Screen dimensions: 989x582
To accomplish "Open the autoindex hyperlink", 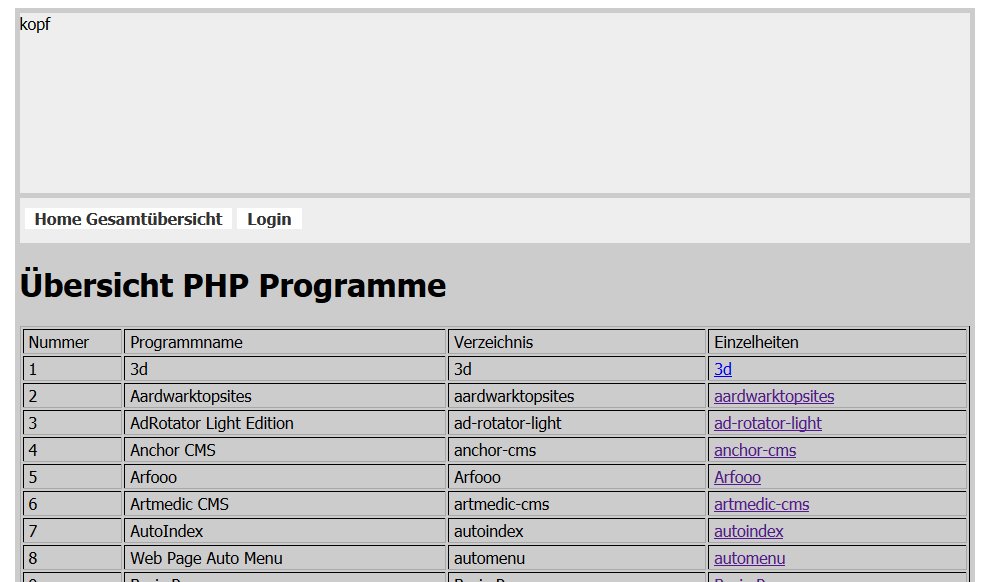I will click(748, 531).
